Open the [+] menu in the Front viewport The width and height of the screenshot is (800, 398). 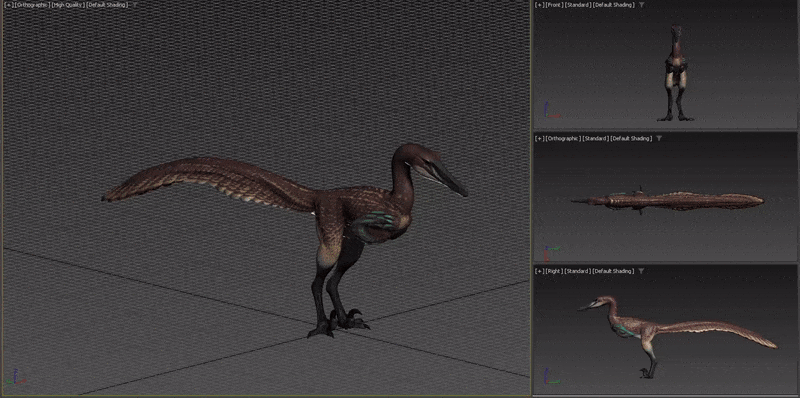539,5
